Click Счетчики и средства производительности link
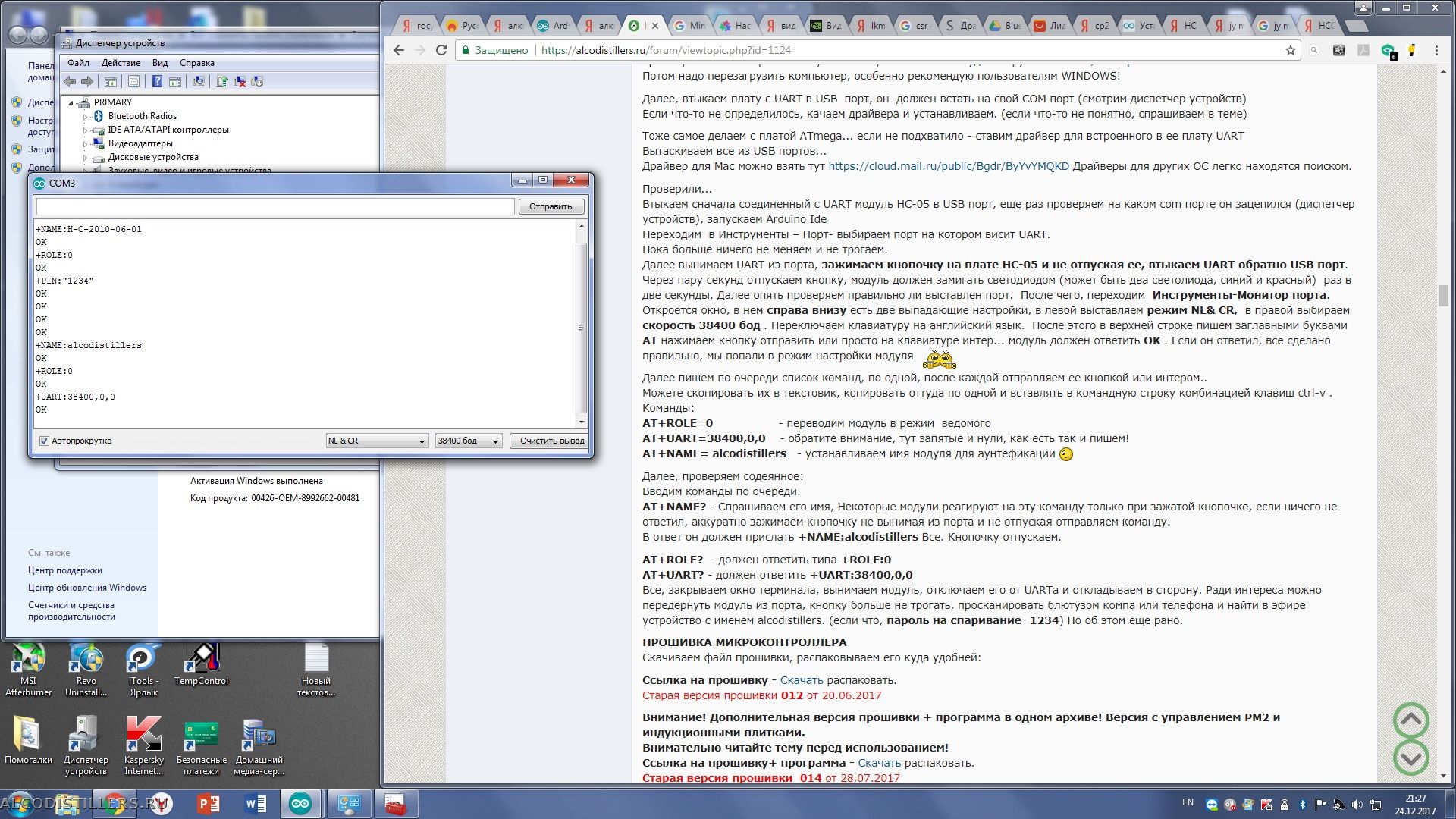Viewport: 1456px width, 819px height. [72, 610]
